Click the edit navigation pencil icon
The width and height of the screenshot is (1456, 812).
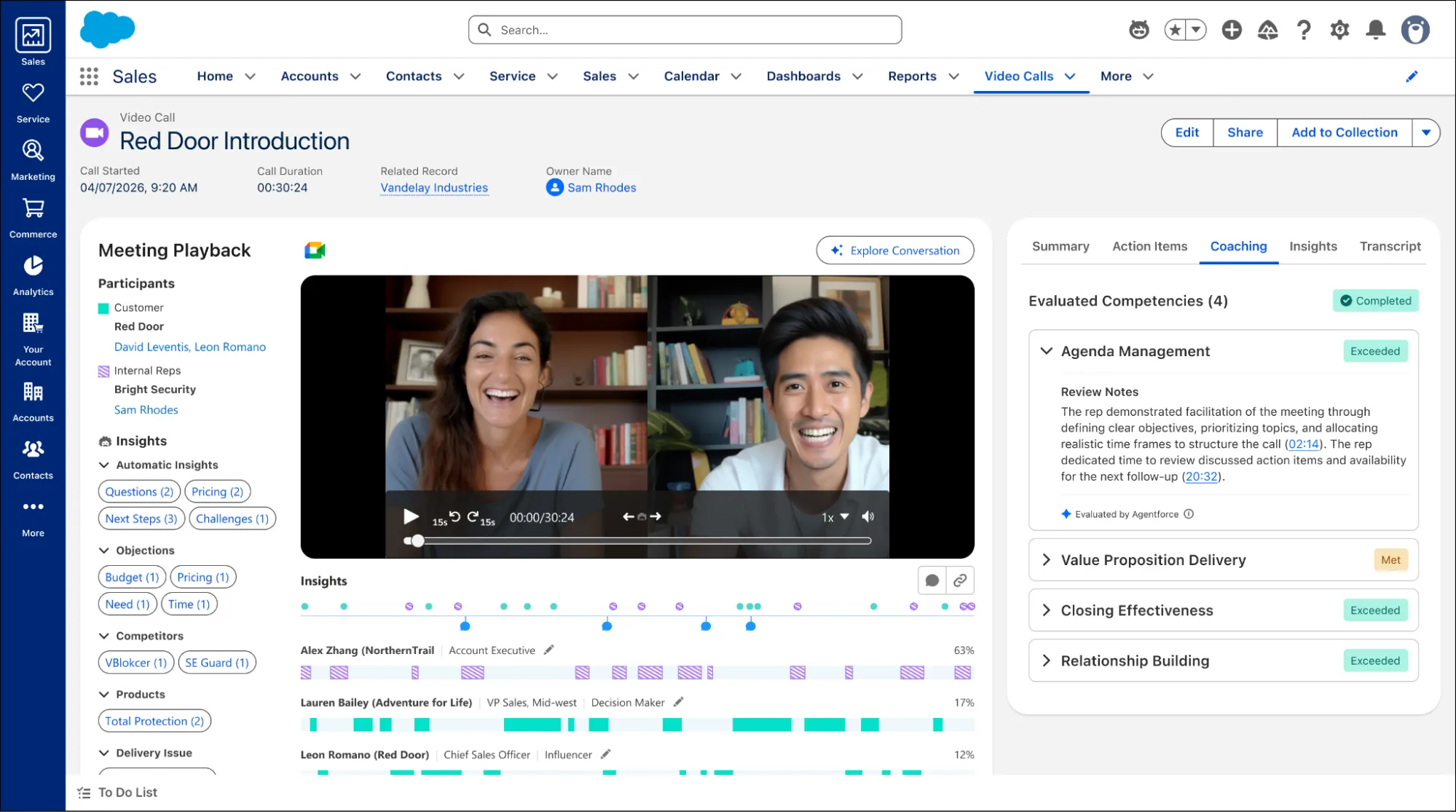pos(1412,76)
